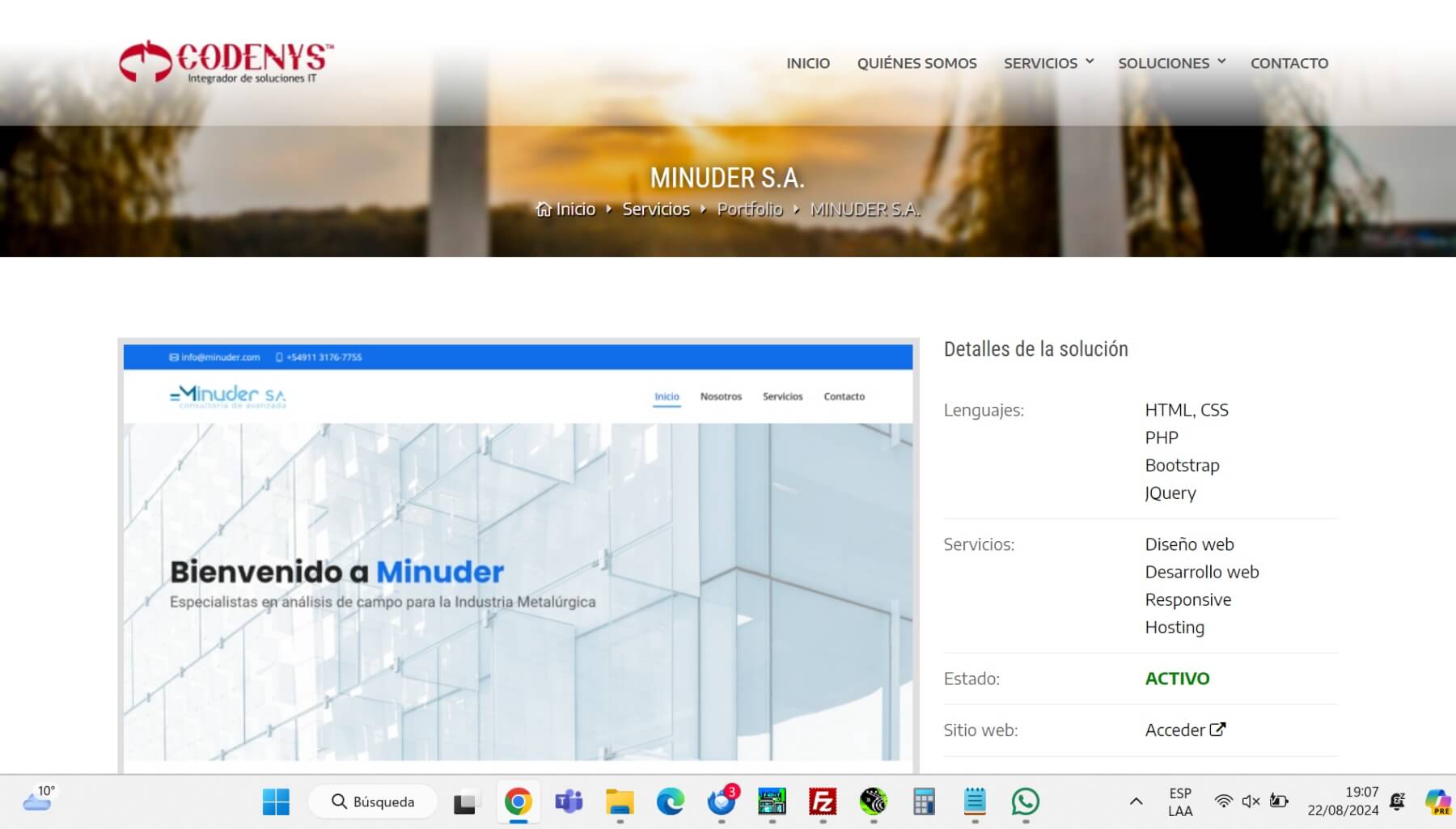Click the home icon in breadcrumb
Viewport: 1456px width, 829px height.
tap(544, 209)
